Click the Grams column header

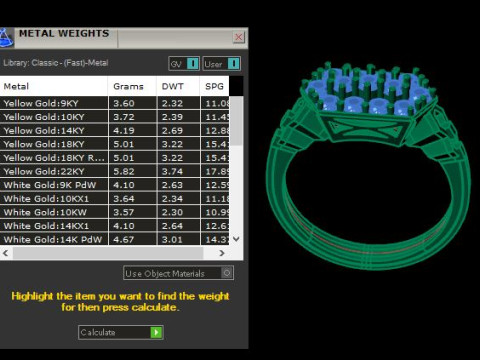(132, 86)
